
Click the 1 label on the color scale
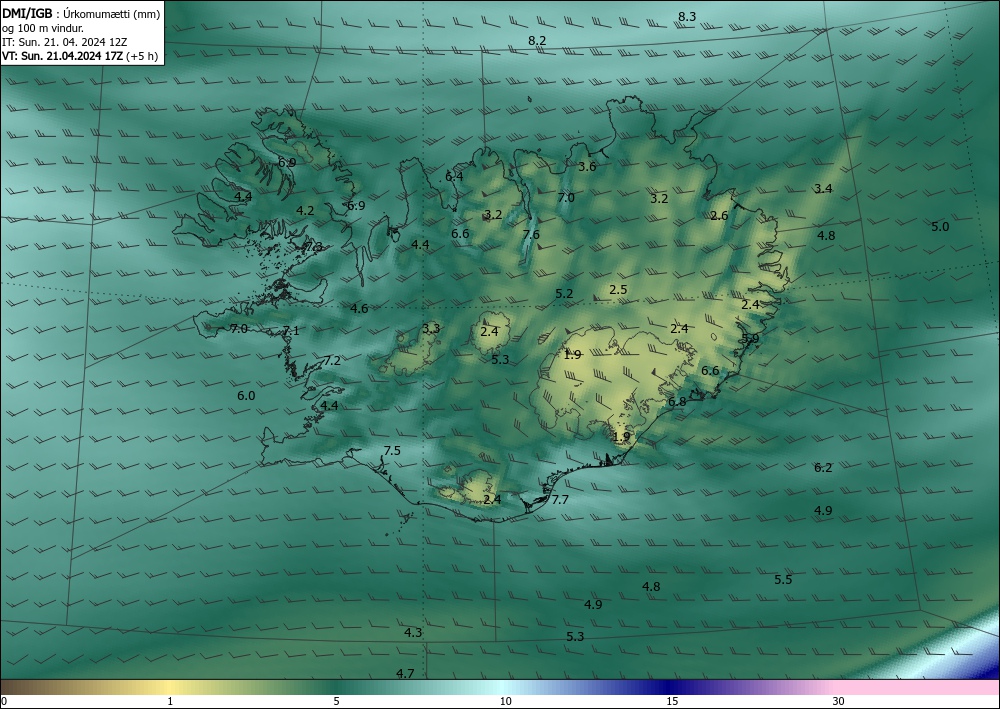pos(170,701)
